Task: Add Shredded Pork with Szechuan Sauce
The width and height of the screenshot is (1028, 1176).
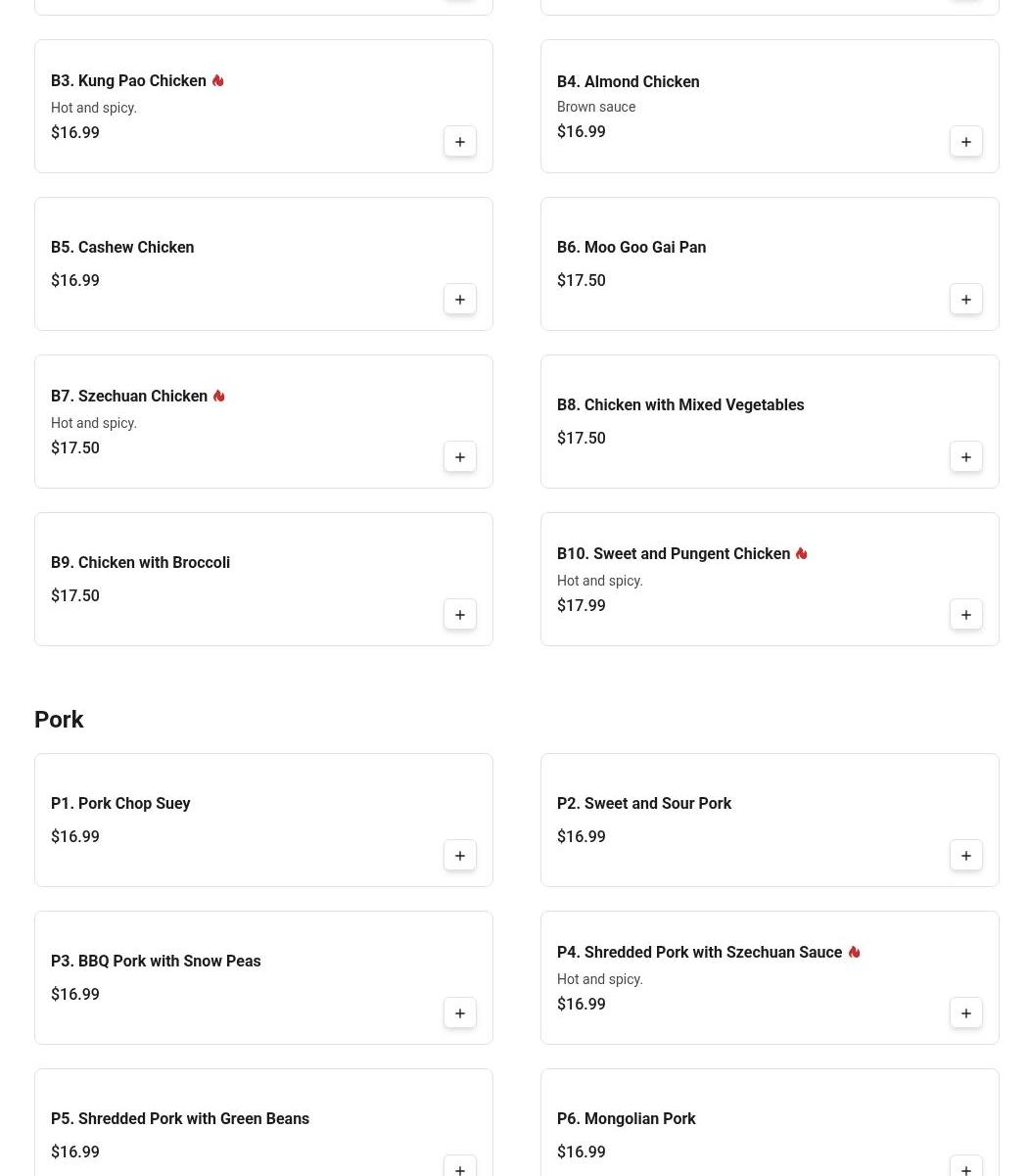Action: tap(966, 1013)
